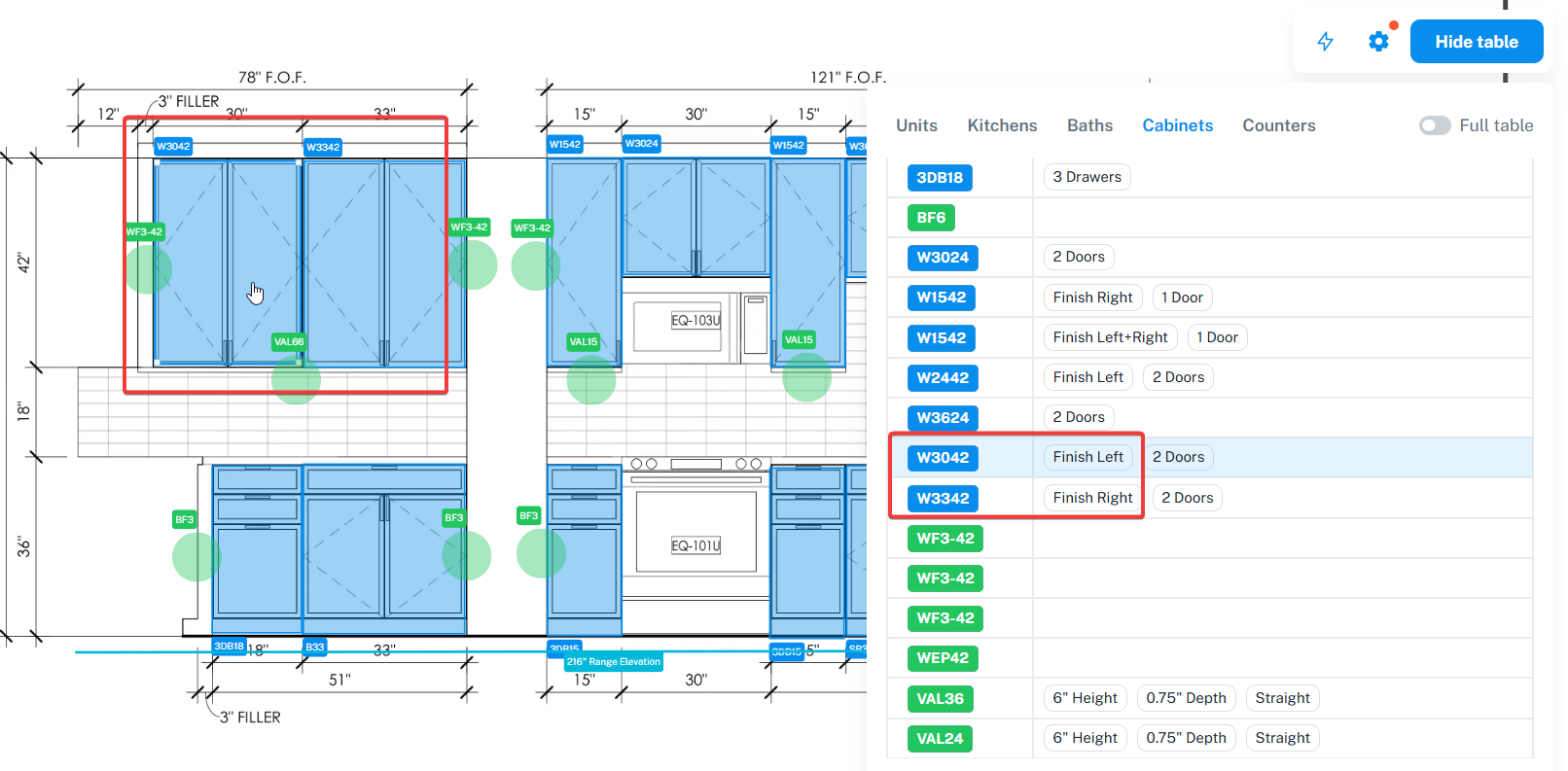Click the Hide table button
Screen dimensions: 1568x771
tap(1477, 42)
